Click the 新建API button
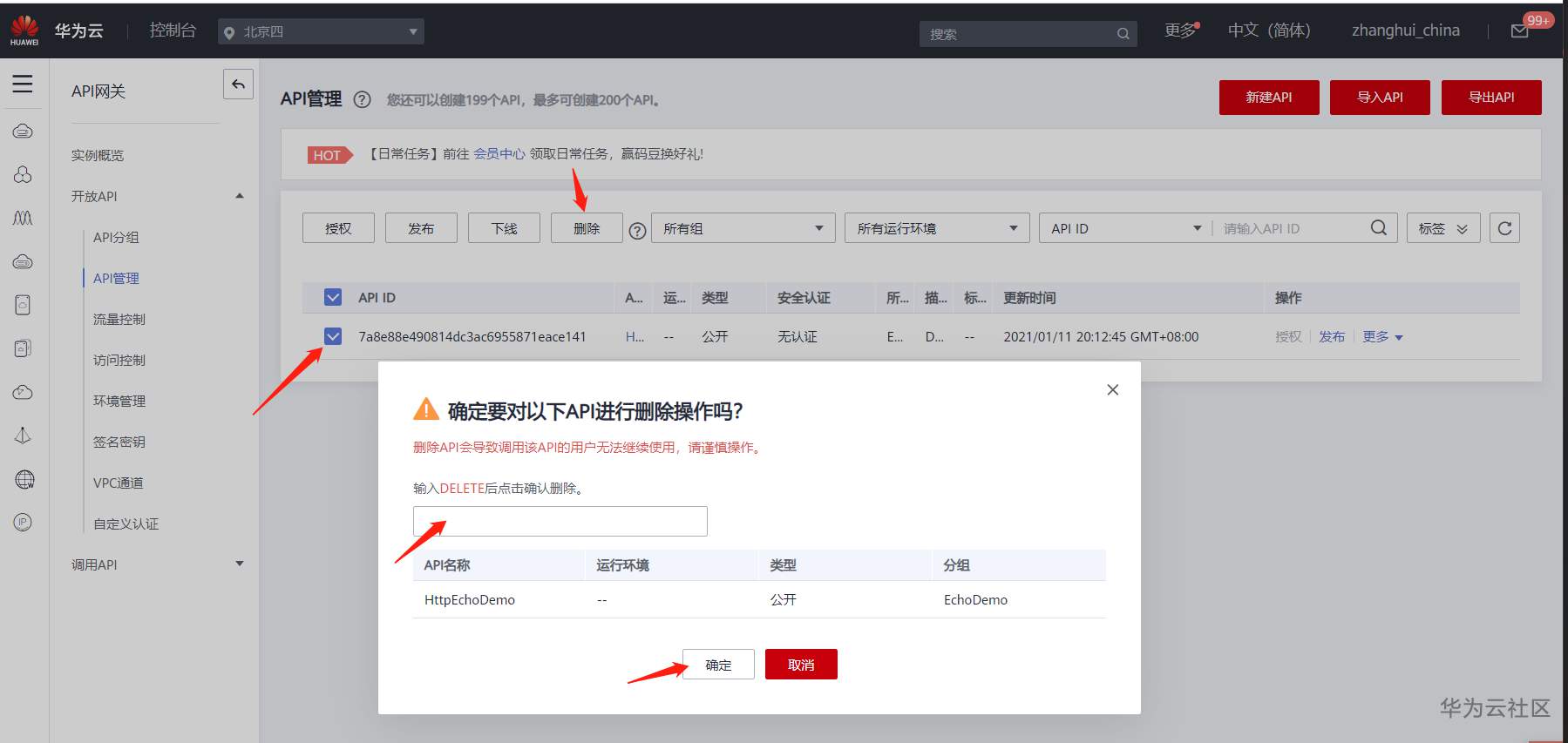This screenshot has width=1568, height=743. 1269,98
